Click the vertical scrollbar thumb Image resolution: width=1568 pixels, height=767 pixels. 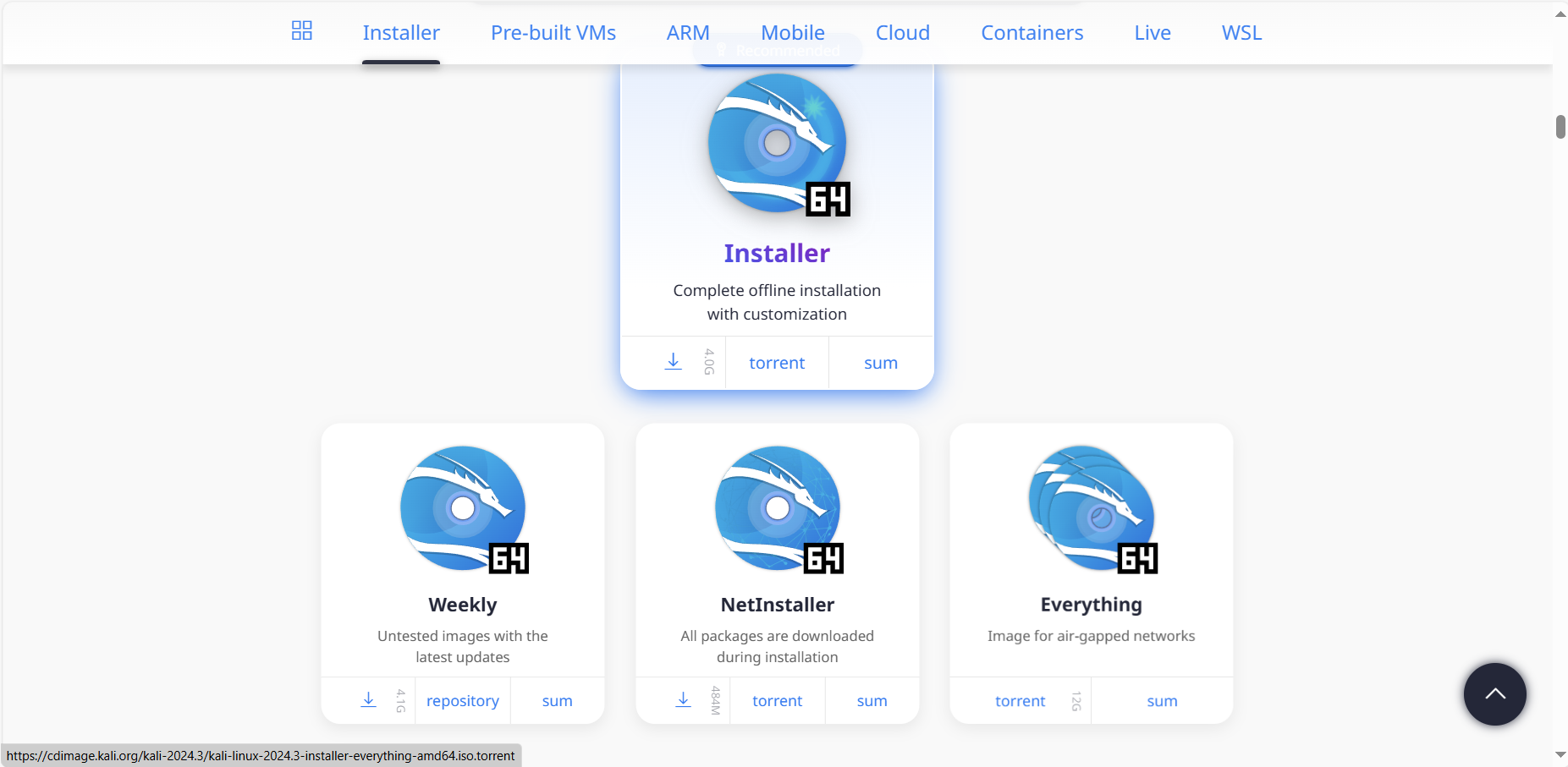pos(1560,127)
